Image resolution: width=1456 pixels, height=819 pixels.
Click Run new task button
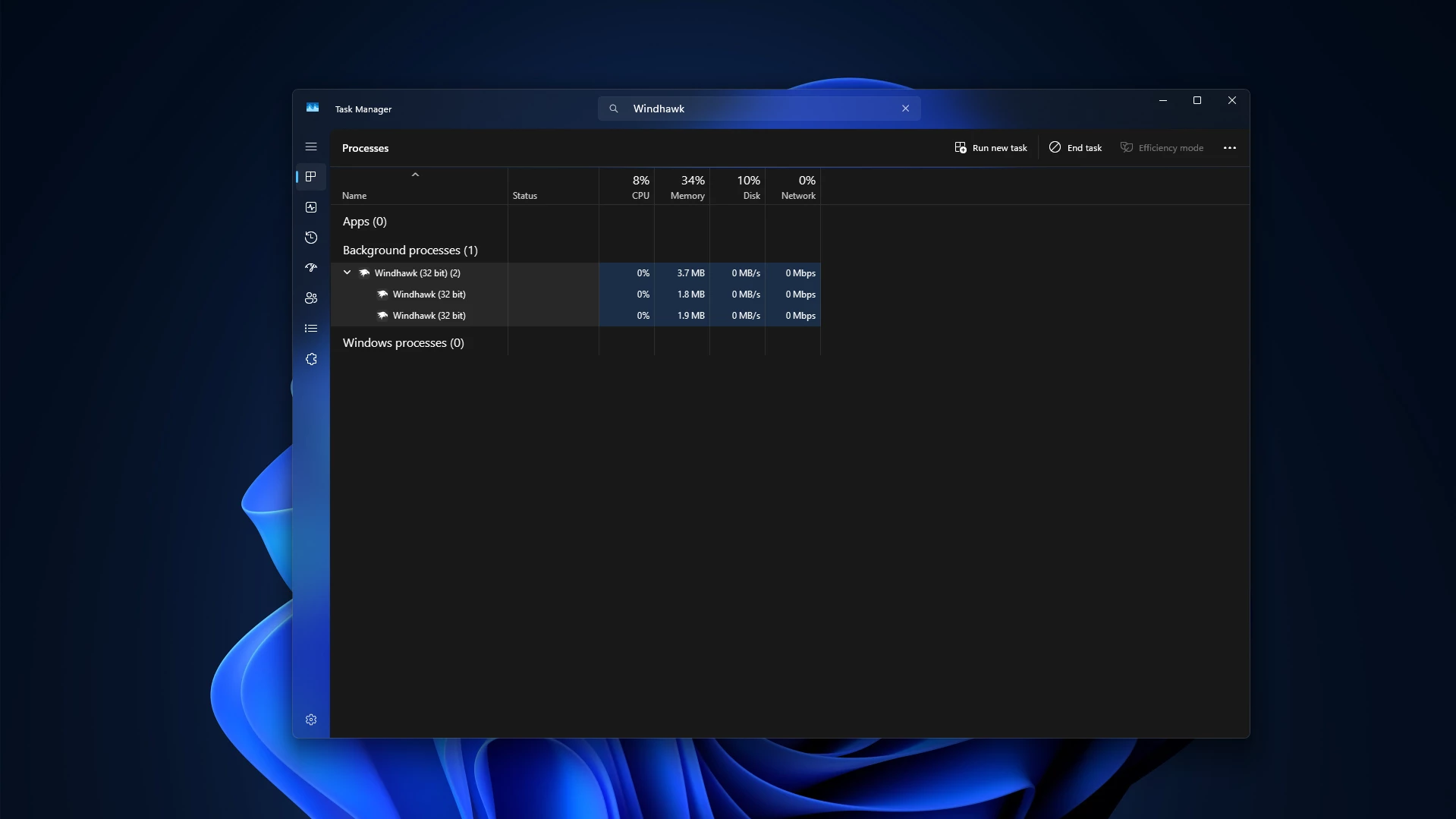991,148
